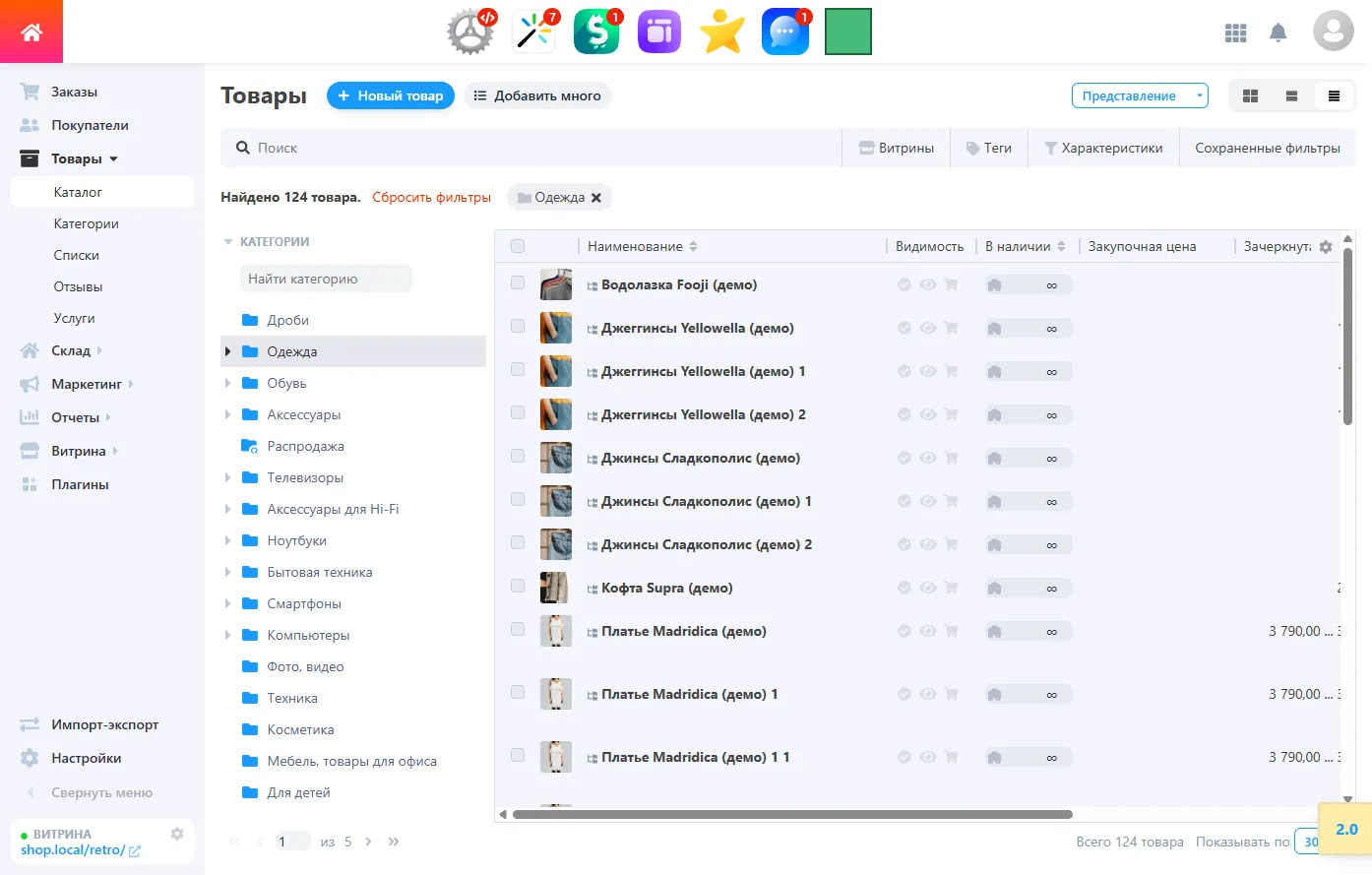1372x875 pixels.
Task: Tick the select-all checkbox in table header
Action: pos(518,246)
